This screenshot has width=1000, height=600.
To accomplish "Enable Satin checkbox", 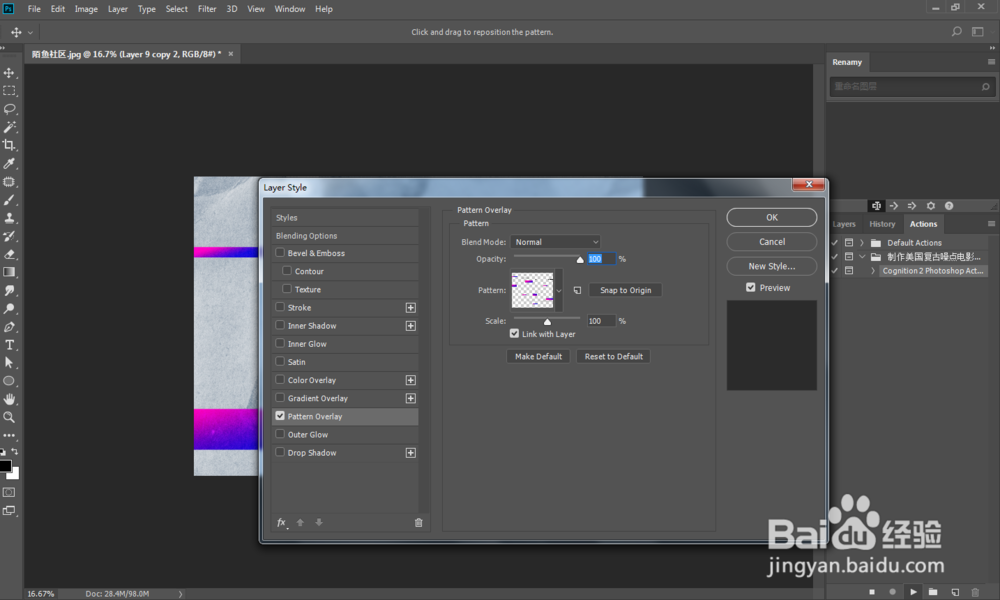I will [x=280, y=362].
